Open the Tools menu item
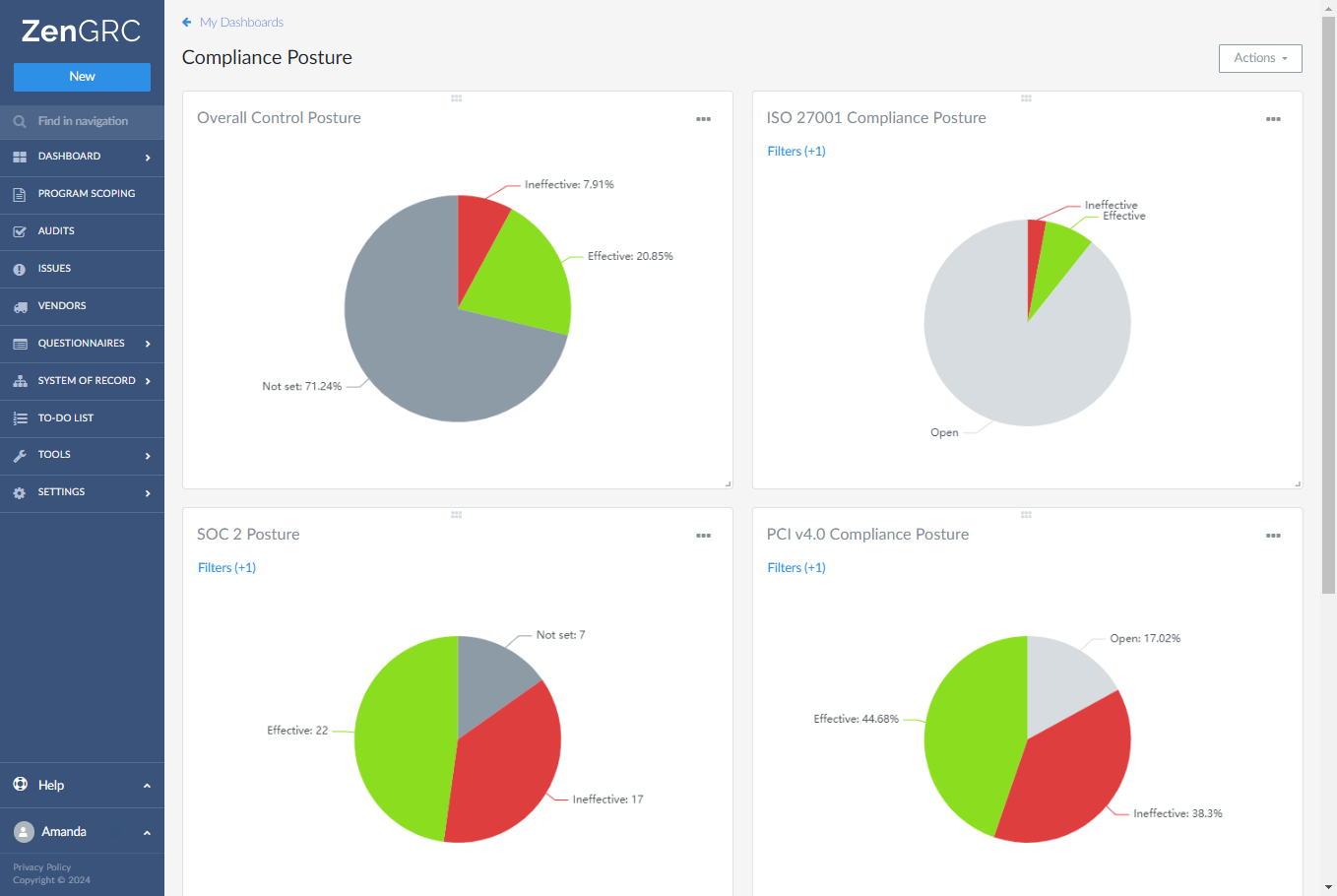This screenshot has width=1337, height=896. coord(54,455)
